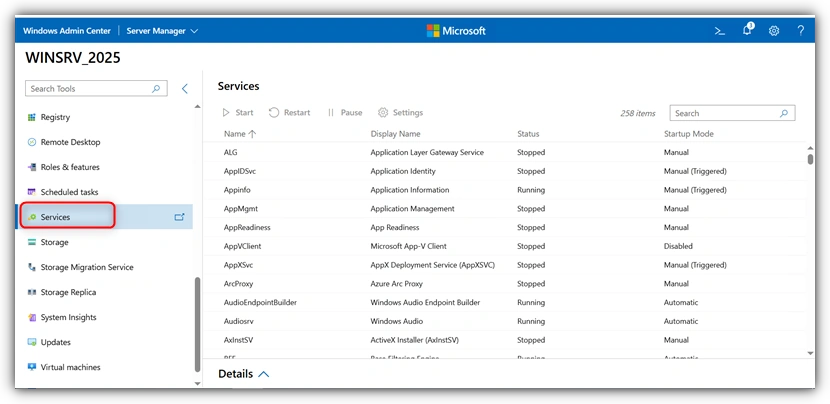This screenshot has width=830, height=404.
Task: Click the Scheduled tasks icon
Action: pyautogui.click(x=32, y=192)
